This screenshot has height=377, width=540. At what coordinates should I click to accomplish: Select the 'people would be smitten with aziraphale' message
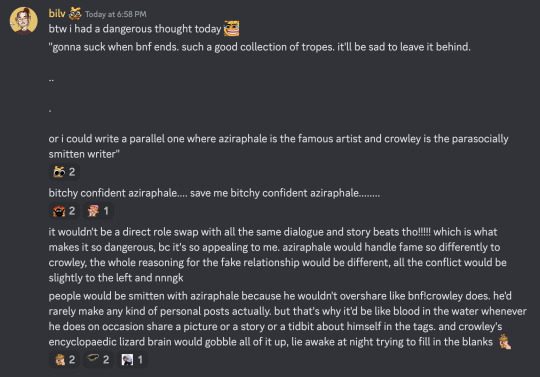click(288, 319)
